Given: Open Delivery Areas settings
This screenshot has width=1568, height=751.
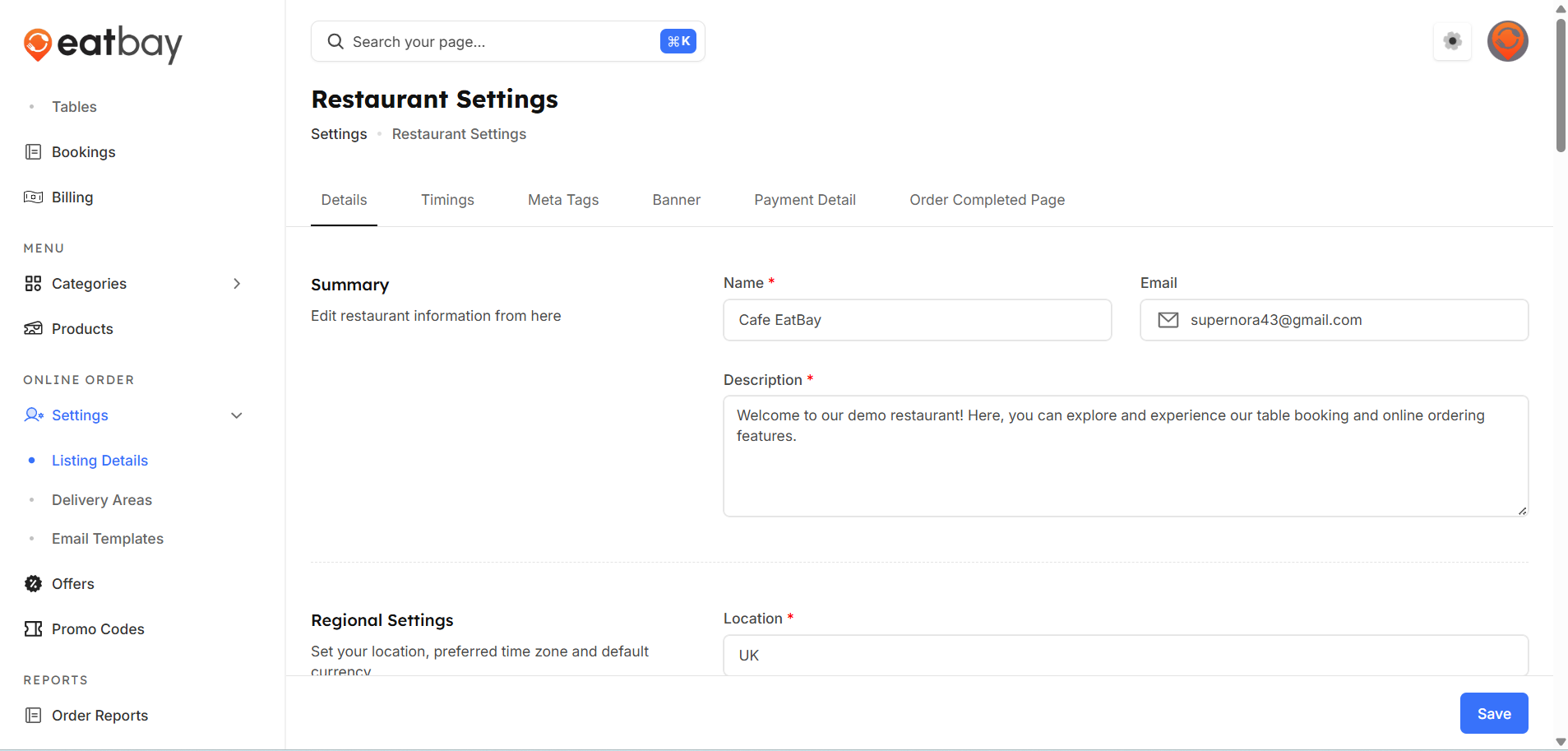Looking at the screenshot, I should point(101,500).
